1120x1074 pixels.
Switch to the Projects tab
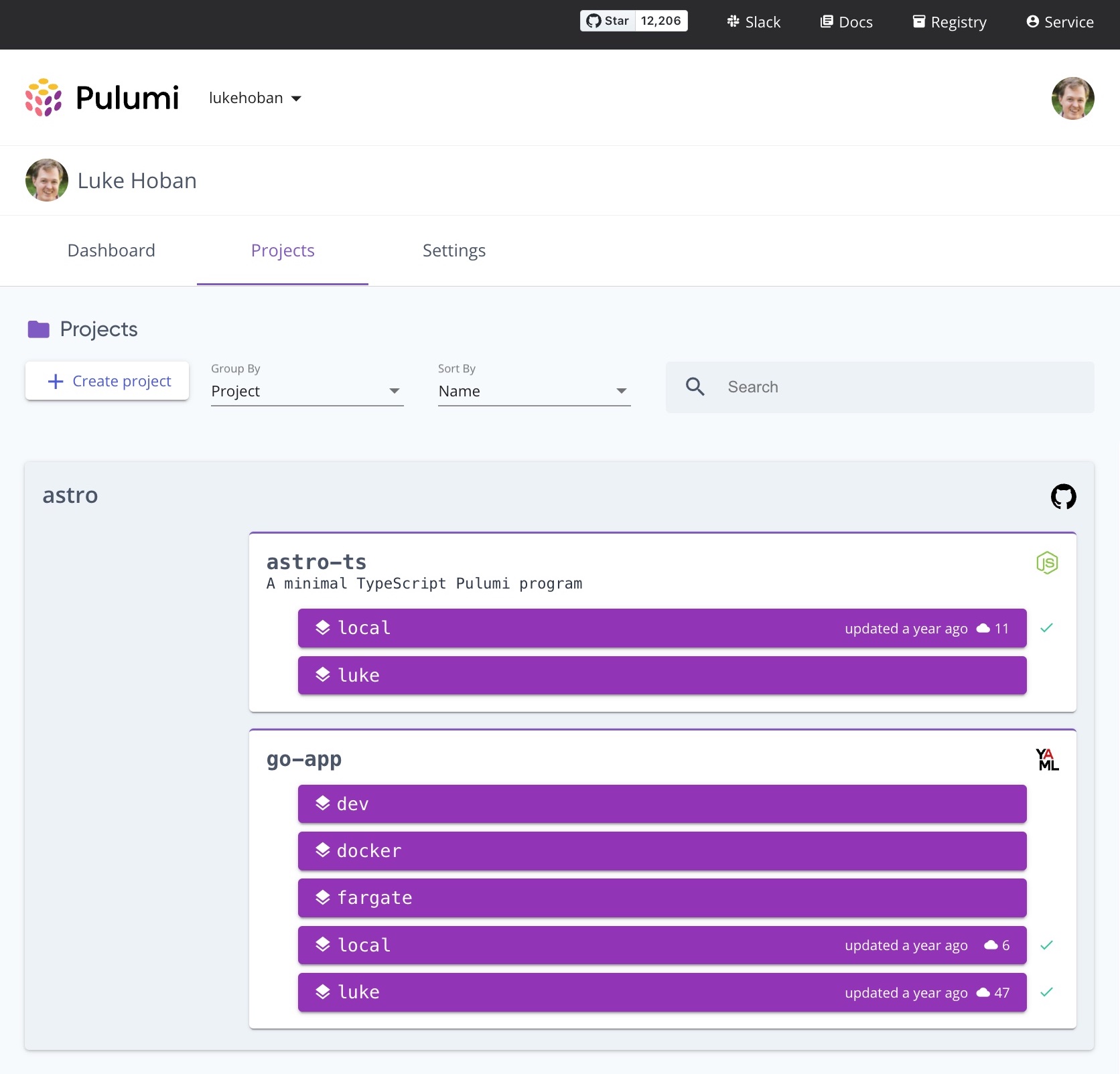[283, 250]
